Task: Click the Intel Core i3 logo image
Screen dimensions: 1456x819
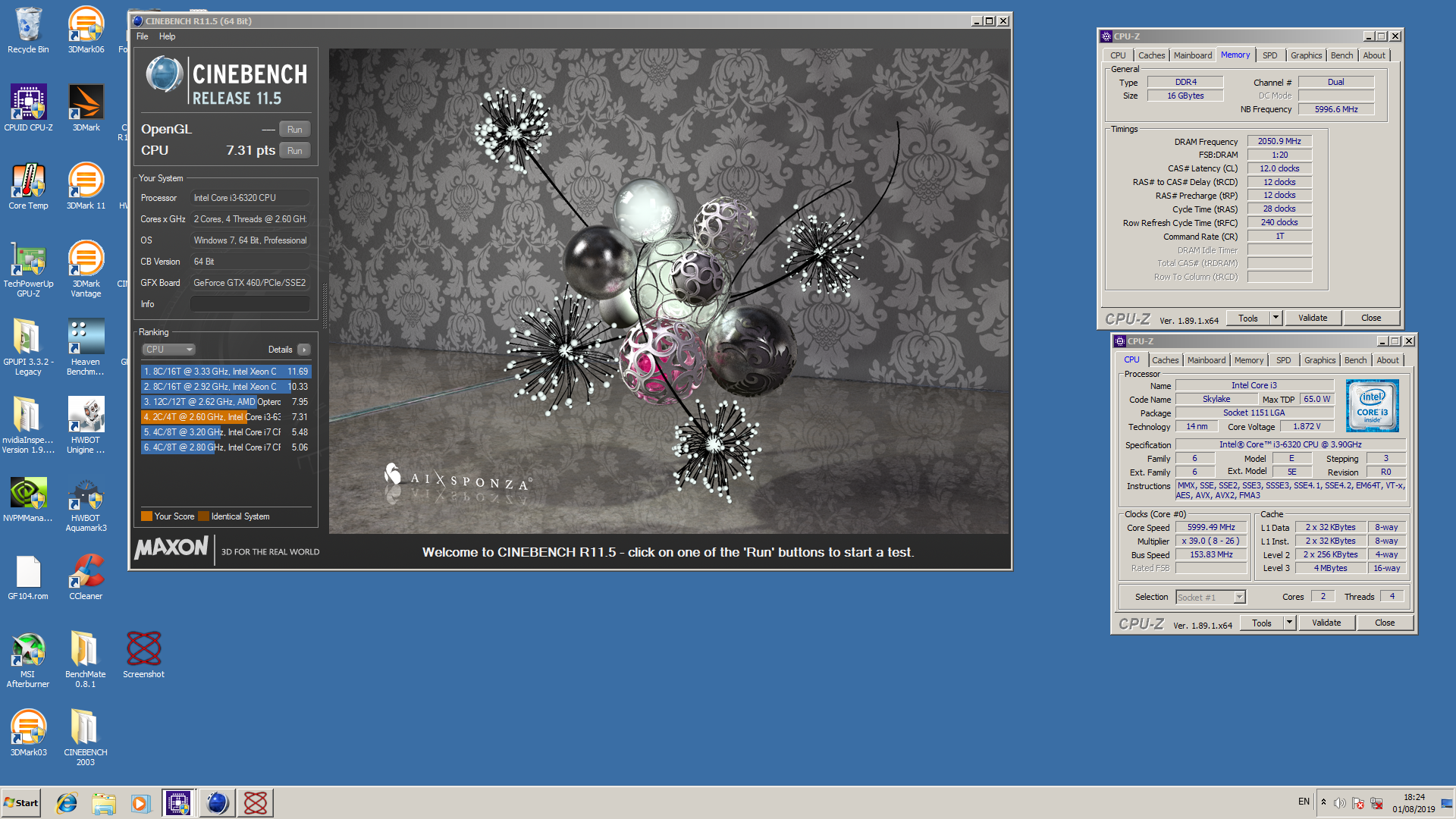Action: 1373,406
